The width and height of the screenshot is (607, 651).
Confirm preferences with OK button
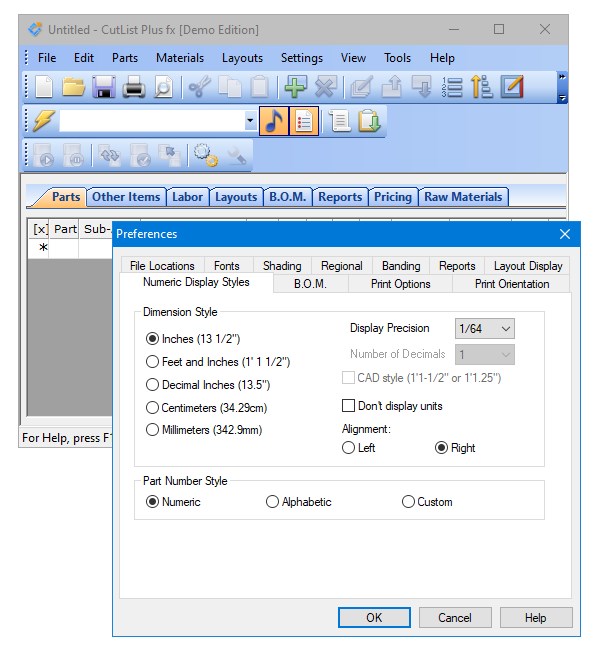pyautogui.click(x=374, y=618)
